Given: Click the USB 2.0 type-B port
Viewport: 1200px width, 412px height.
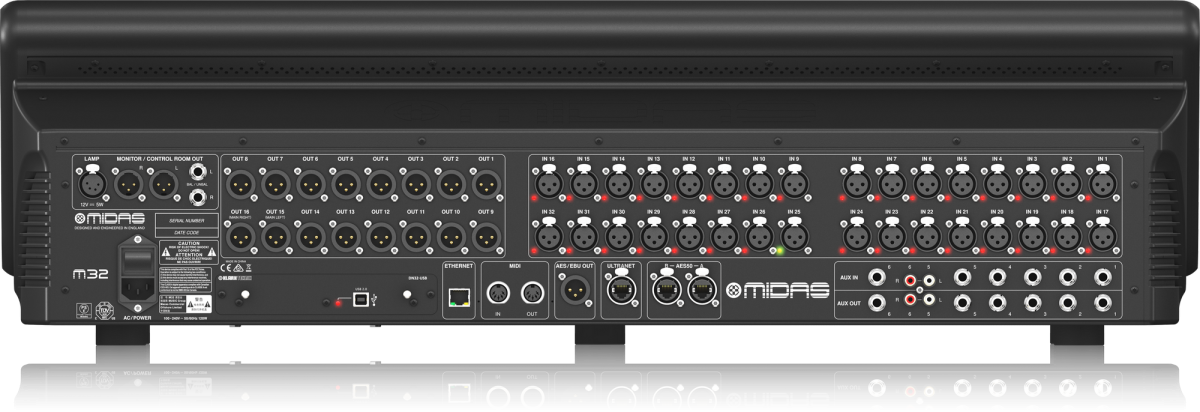Looking at the screenshot, I should 360,300.
